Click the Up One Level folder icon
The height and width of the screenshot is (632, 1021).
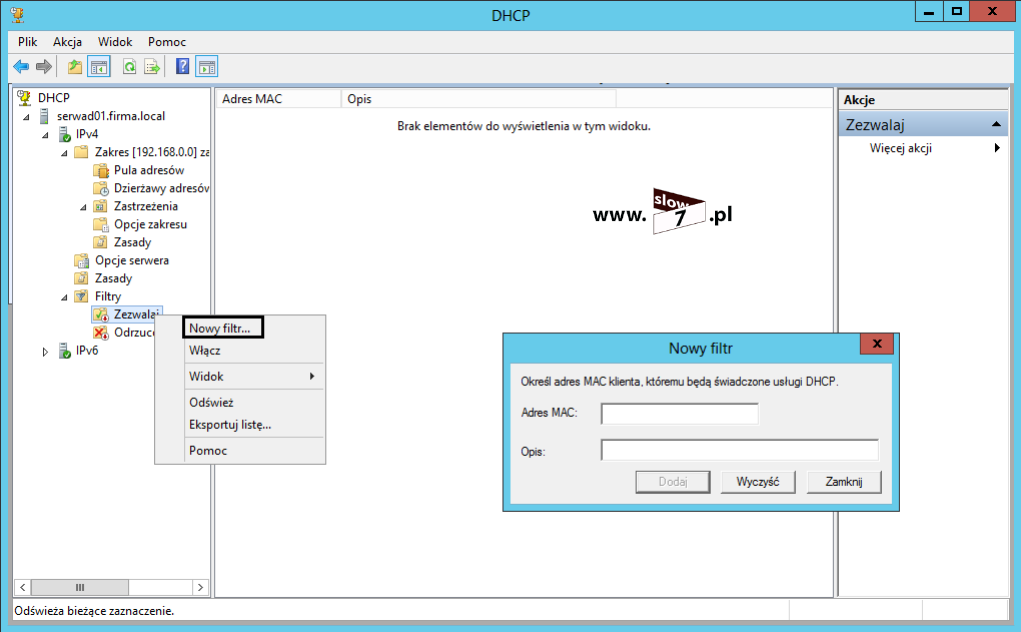pyautogui.click(x=75, y=67)
